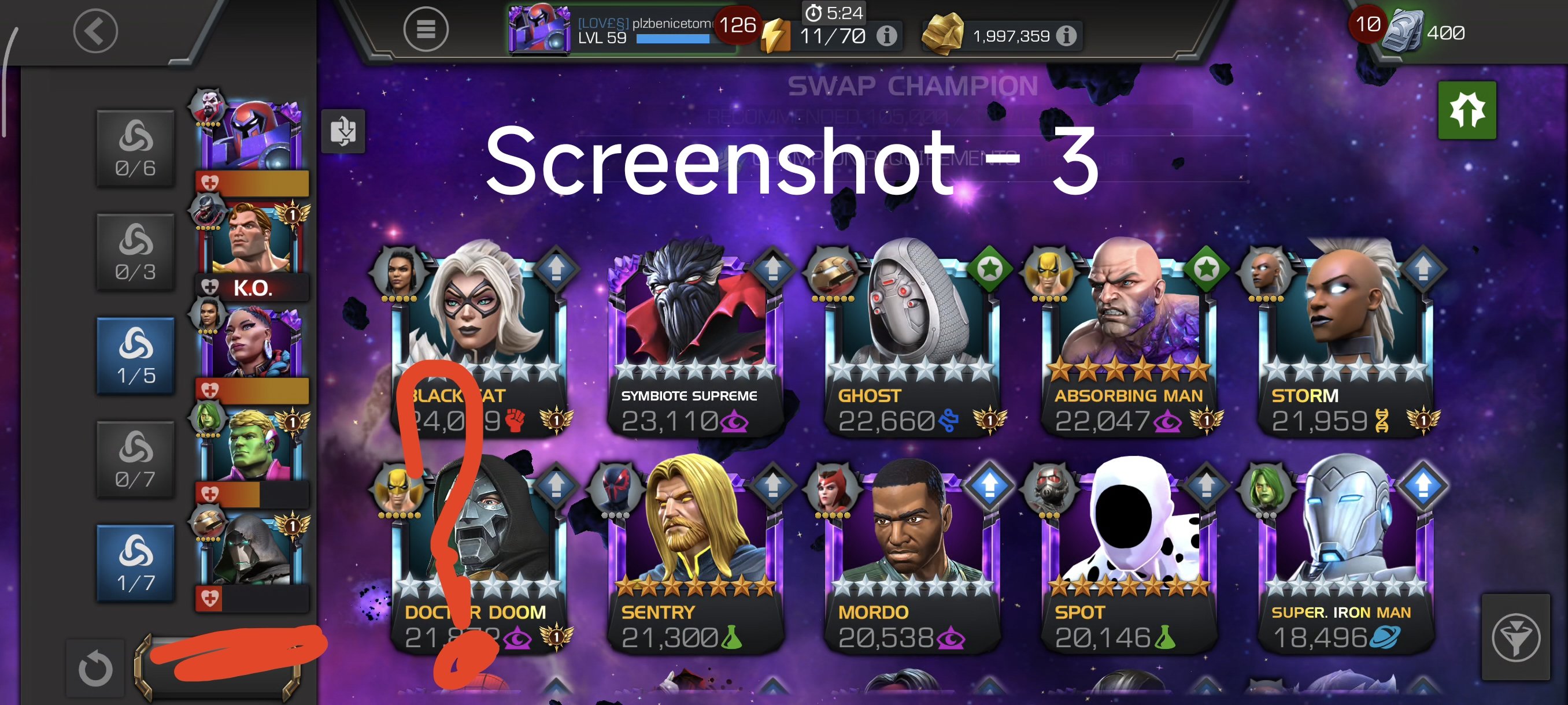Click the gold info icon

1065,36
